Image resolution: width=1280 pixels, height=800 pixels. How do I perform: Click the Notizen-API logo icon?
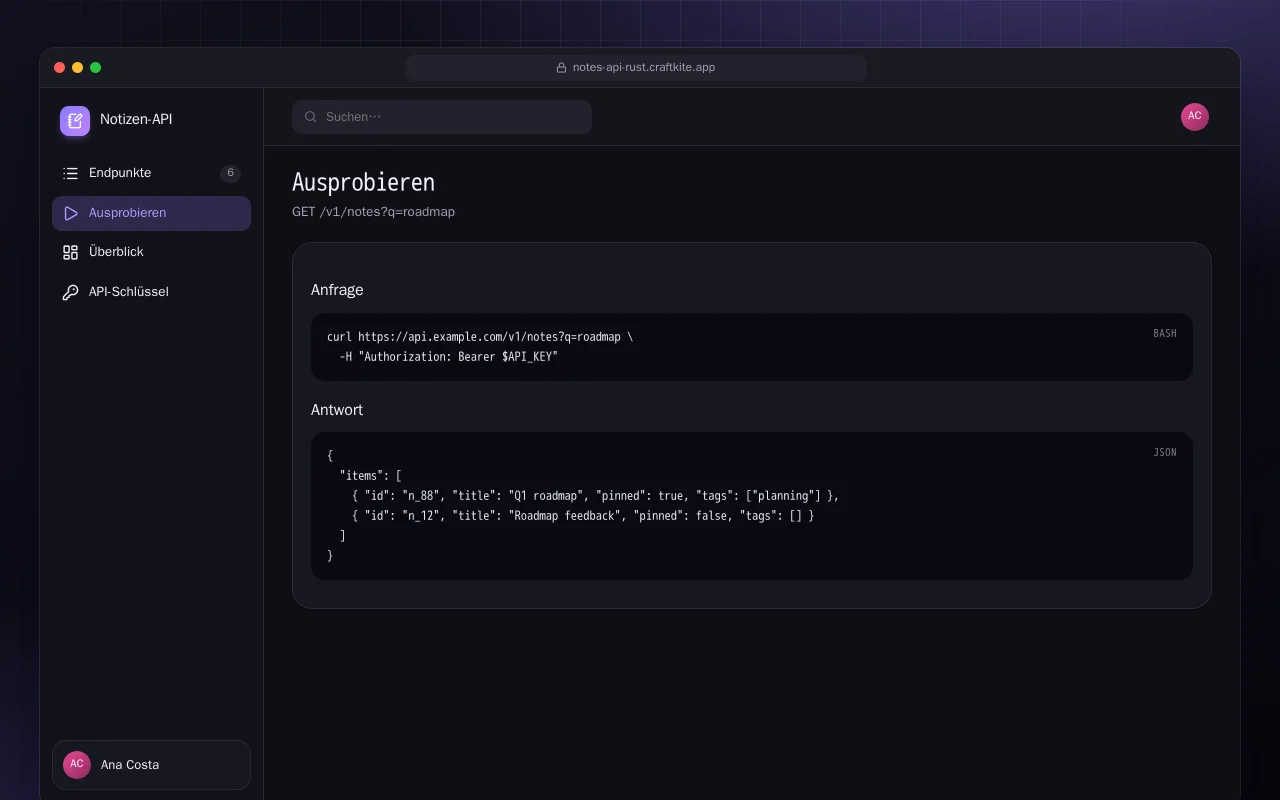(x=75, y=121)
